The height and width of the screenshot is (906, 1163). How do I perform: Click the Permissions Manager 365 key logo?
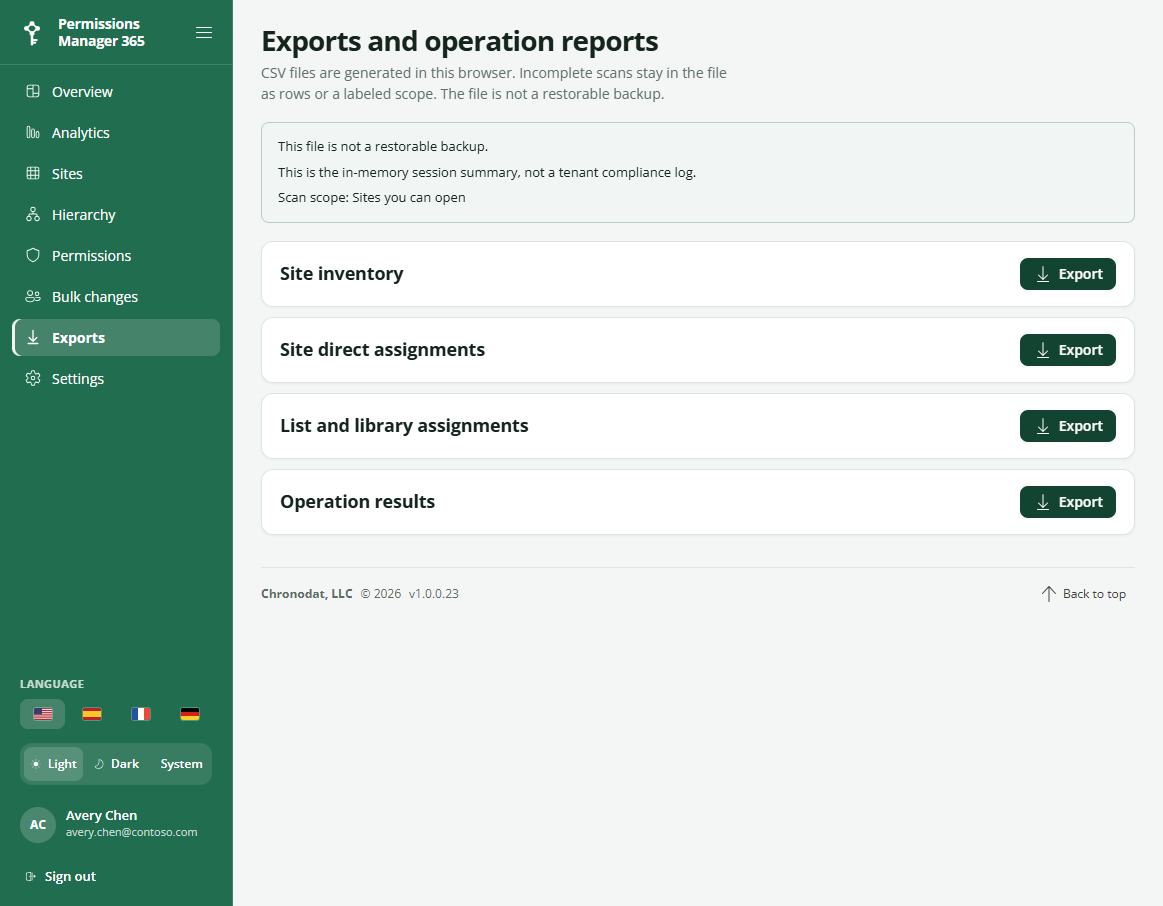(x=32, y=33)
